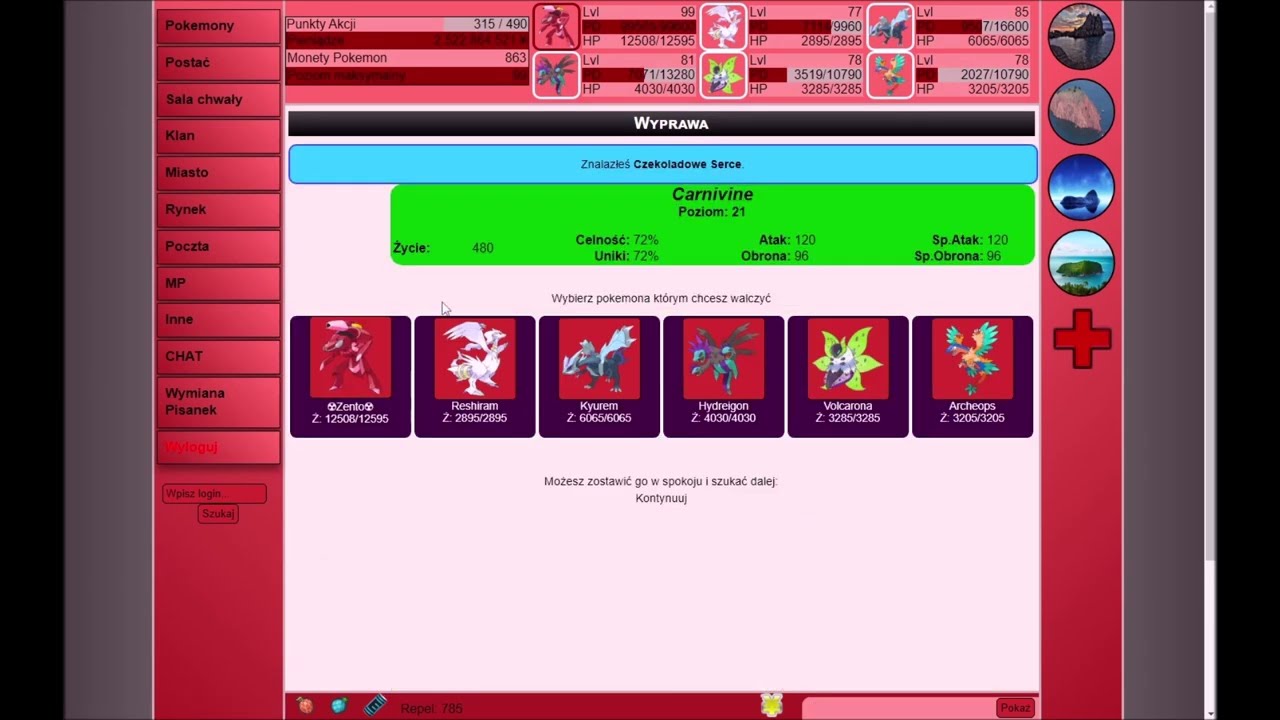Travel to the pink mountain location

coord(1081,112)
